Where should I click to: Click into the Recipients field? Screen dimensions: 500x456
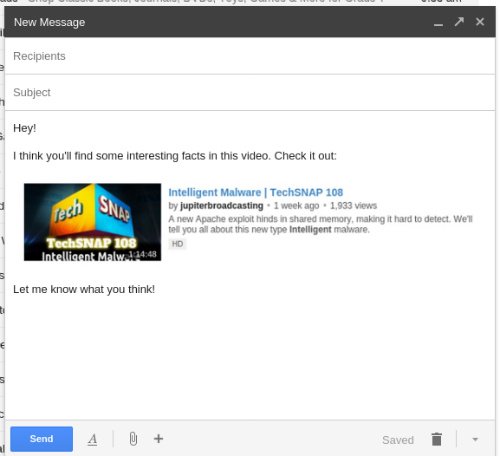pos(250,56)
